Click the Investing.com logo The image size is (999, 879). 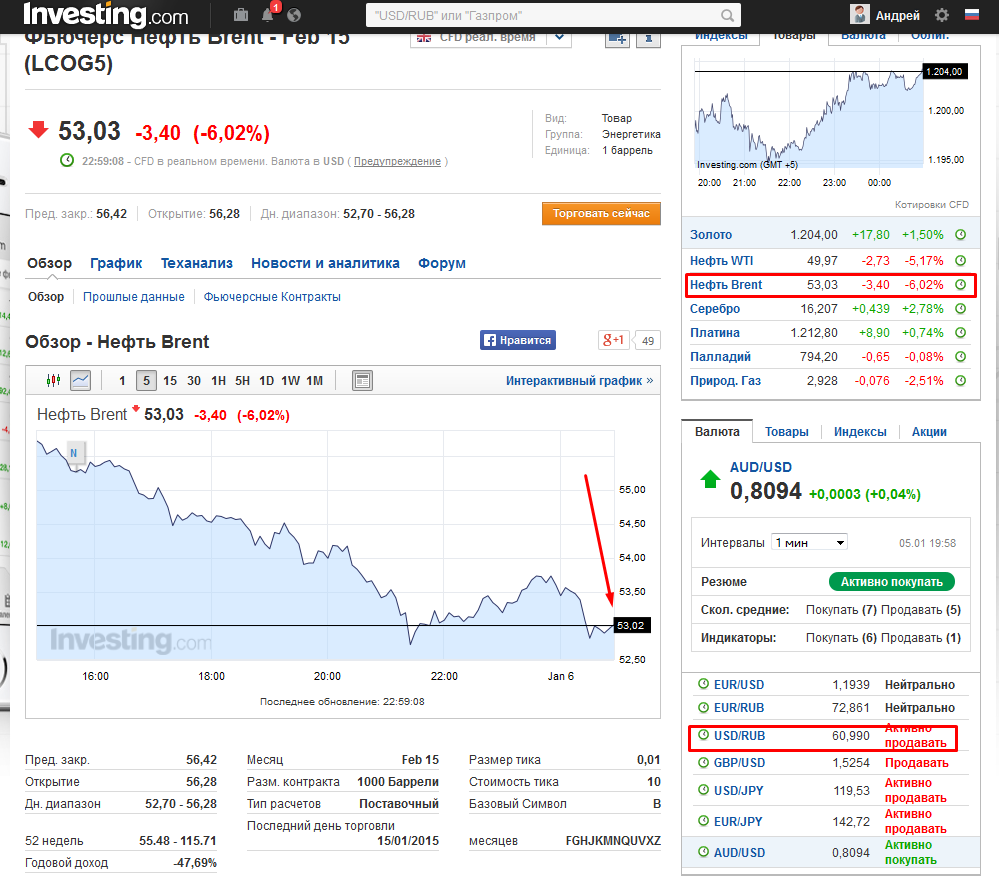106,14
